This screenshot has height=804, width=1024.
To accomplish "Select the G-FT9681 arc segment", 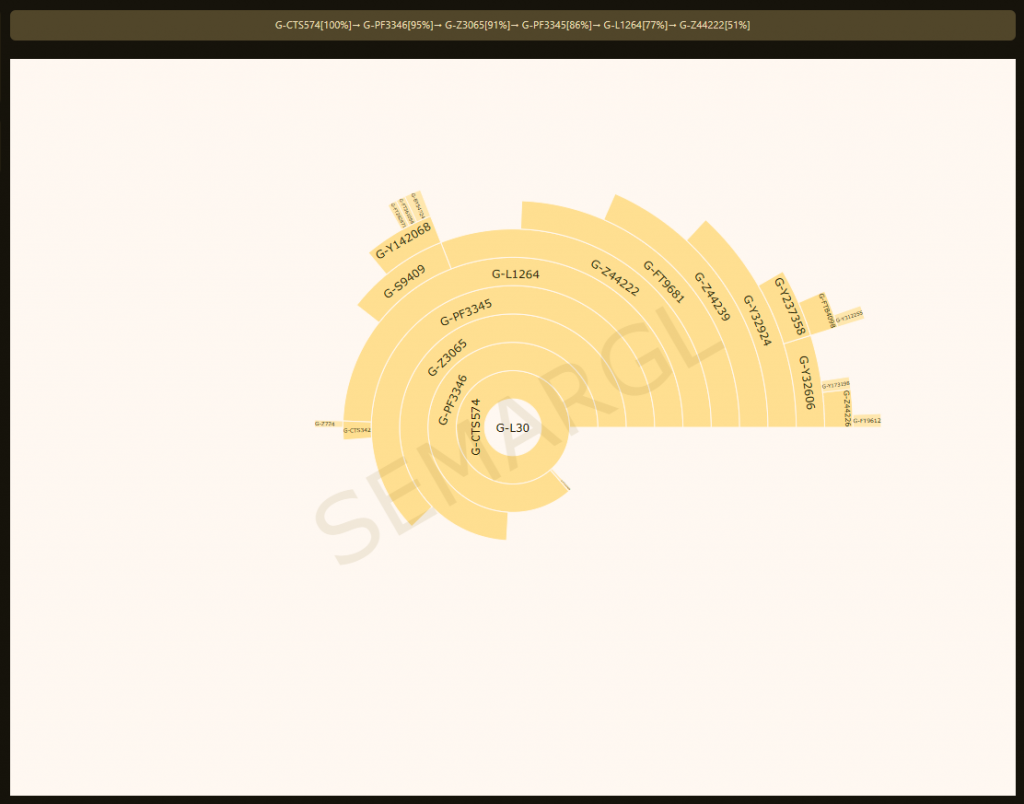I will point(664,281).
